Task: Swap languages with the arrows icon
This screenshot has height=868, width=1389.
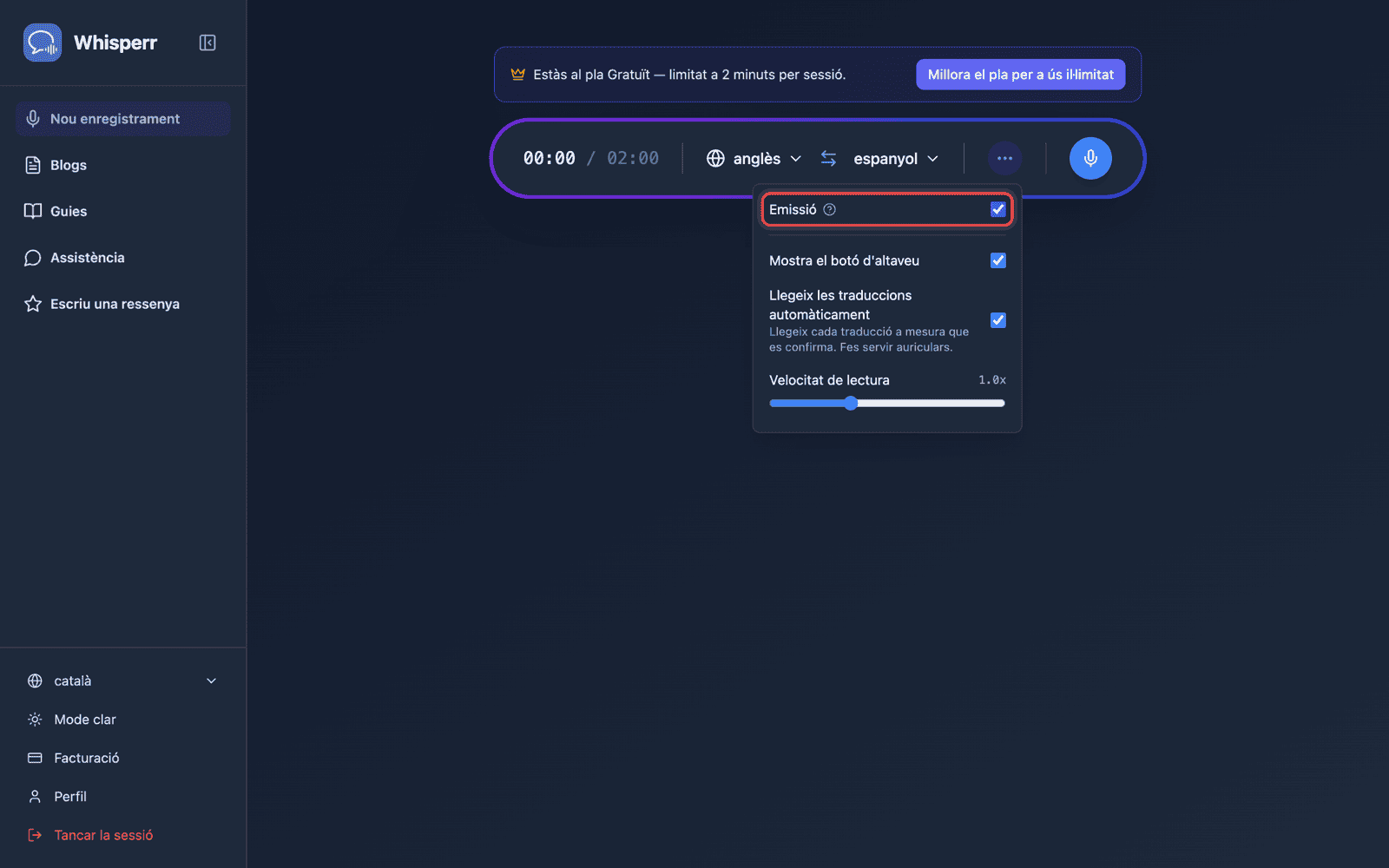Action: tap(829, 158)
